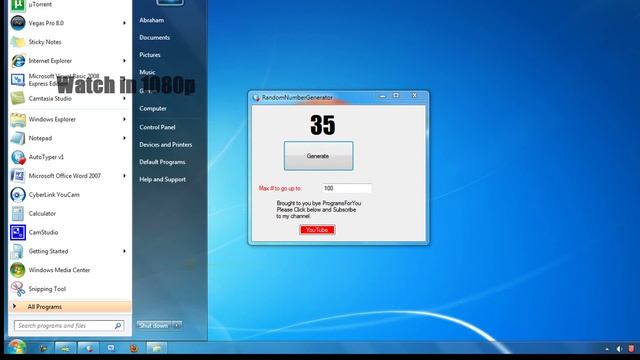
Task: Open Microsoft Visual Basic 2008 Express Edition
Action: [69, 80]
